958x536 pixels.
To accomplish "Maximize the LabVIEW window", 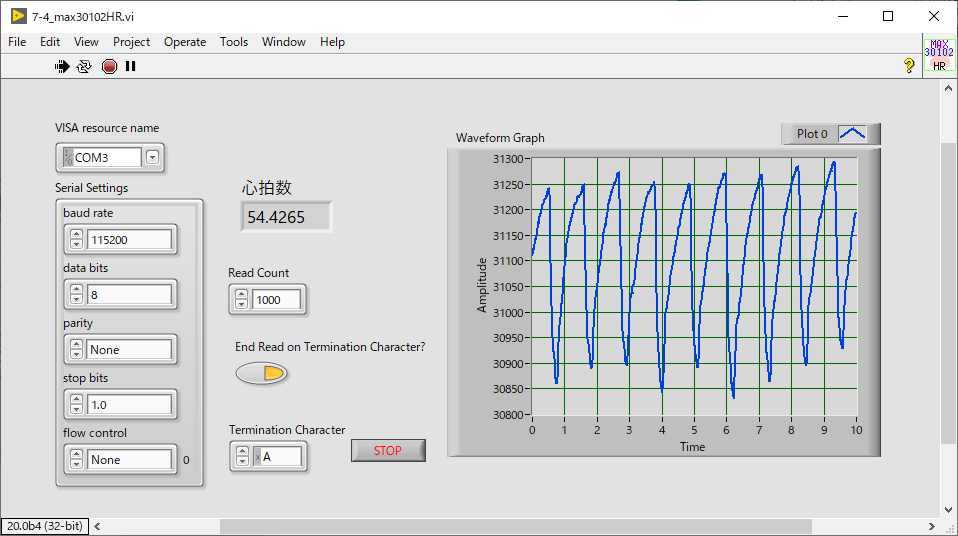I will click(888, 17).
